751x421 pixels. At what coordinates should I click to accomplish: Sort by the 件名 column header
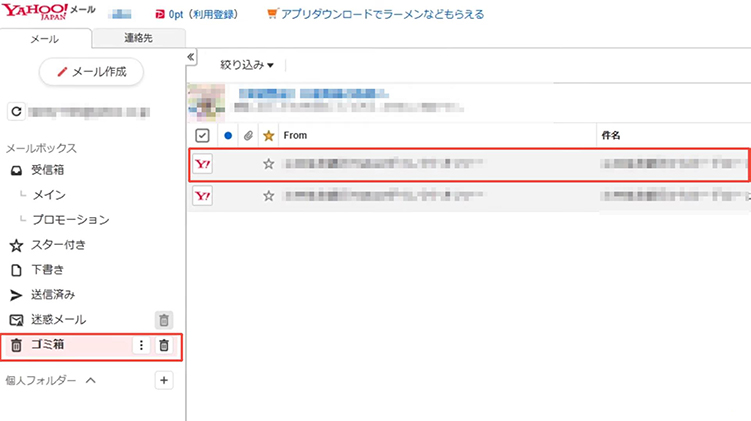click(x=611, y=136)
